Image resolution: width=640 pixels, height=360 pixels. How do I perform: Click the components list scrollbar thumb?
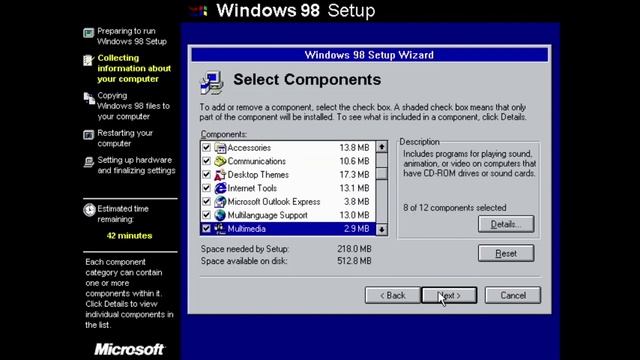tap(382, 173)
